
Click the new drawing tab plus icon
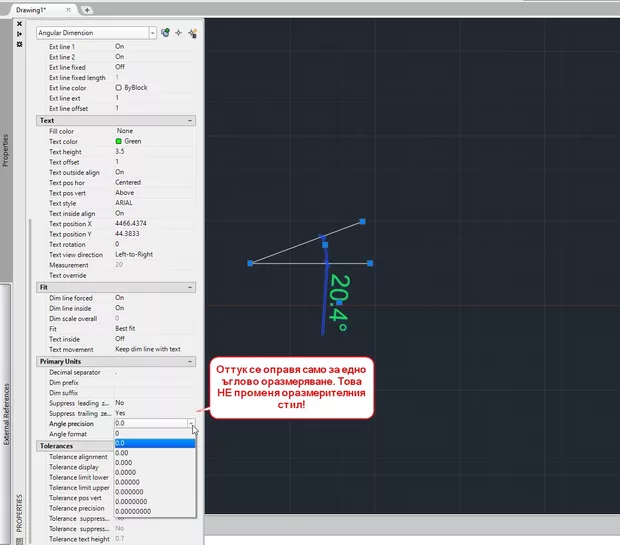click(x=87, y=9)
